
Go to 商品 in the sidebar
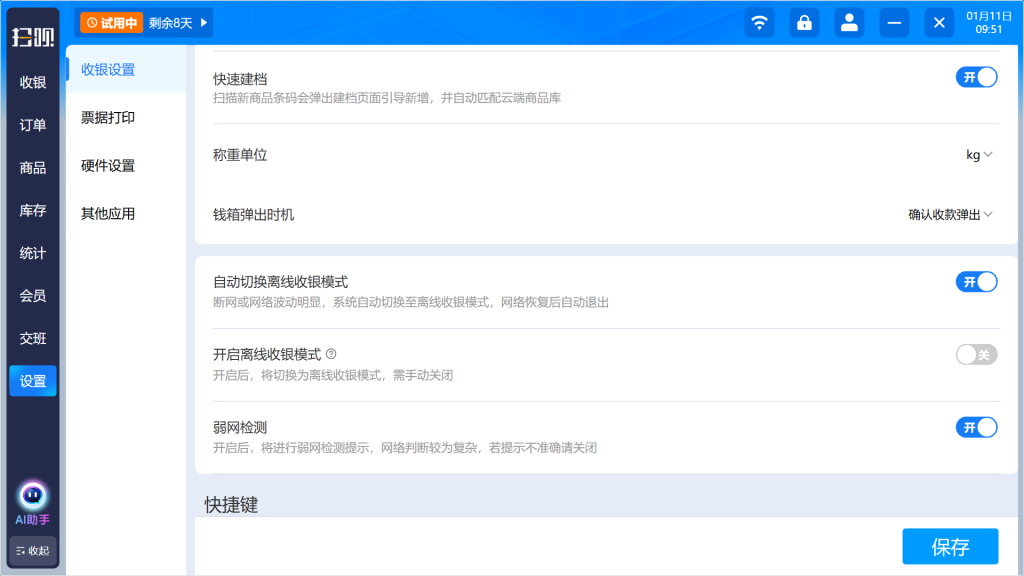tap(33, 168)
